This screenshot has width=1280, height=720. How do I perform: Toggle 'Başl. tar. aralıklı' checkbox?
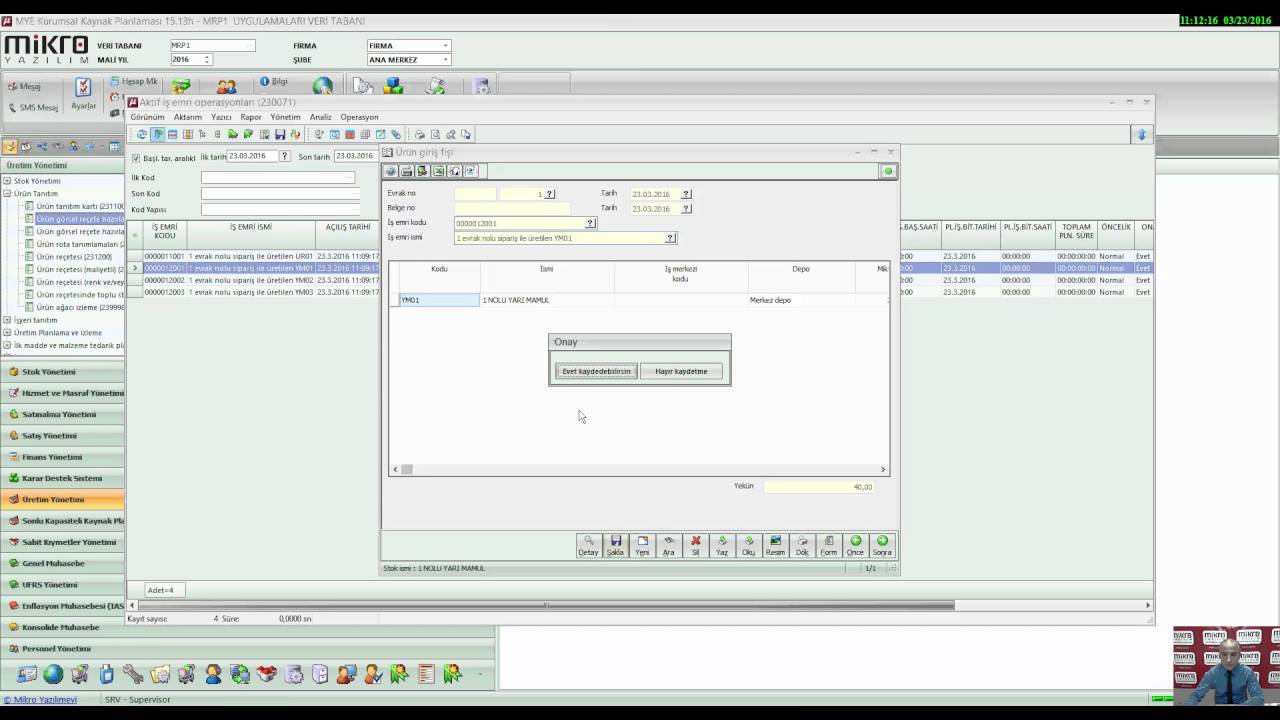(137, 158)
